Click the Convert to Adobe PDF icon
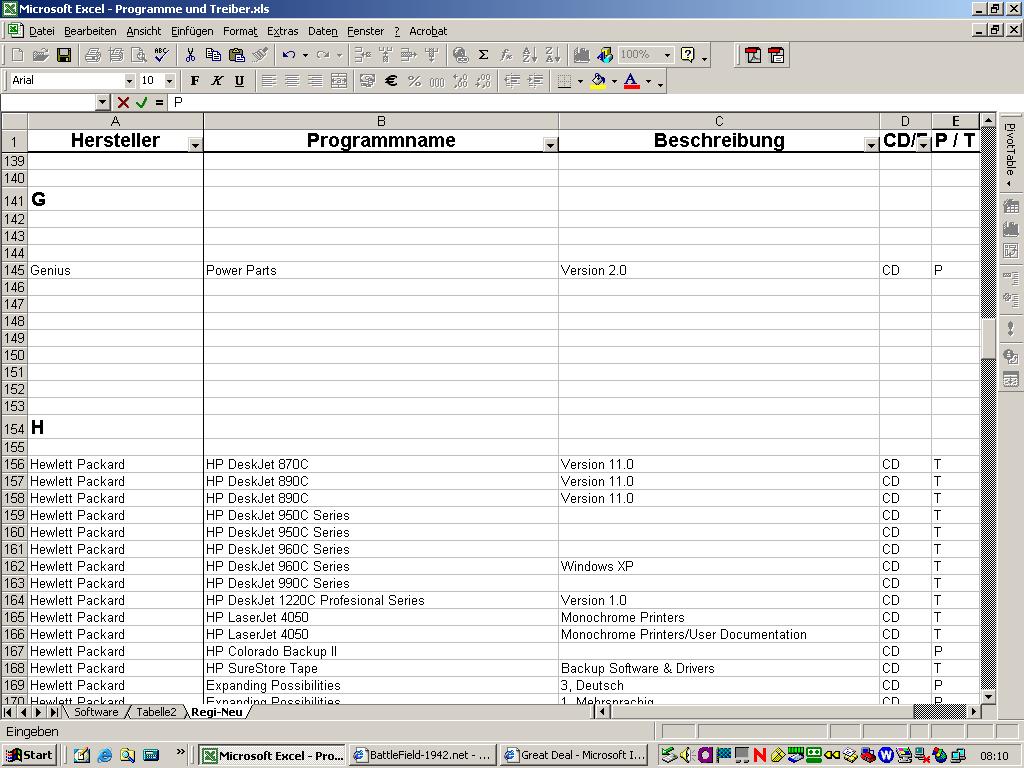The width and height of the screenshot is (1024, 768). 753,56
